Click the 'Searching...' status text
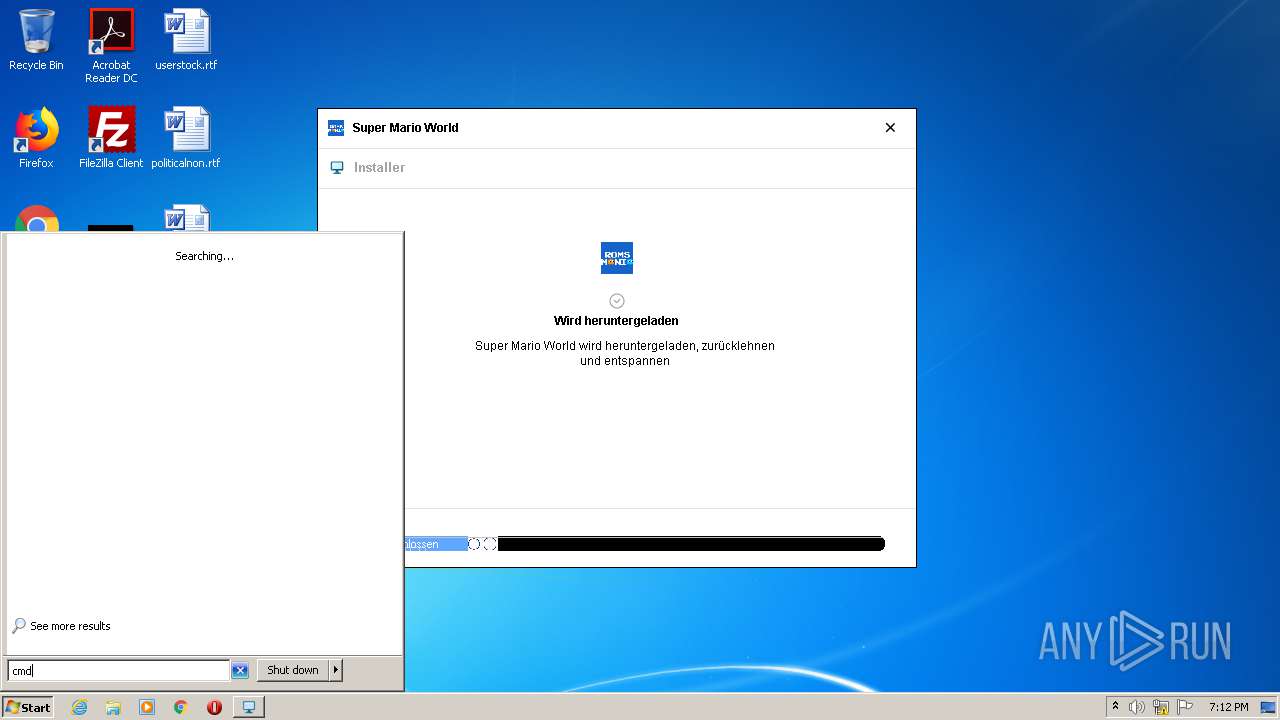The width and height of the screenshot is (1280, 720). click(x=204, y=256)
